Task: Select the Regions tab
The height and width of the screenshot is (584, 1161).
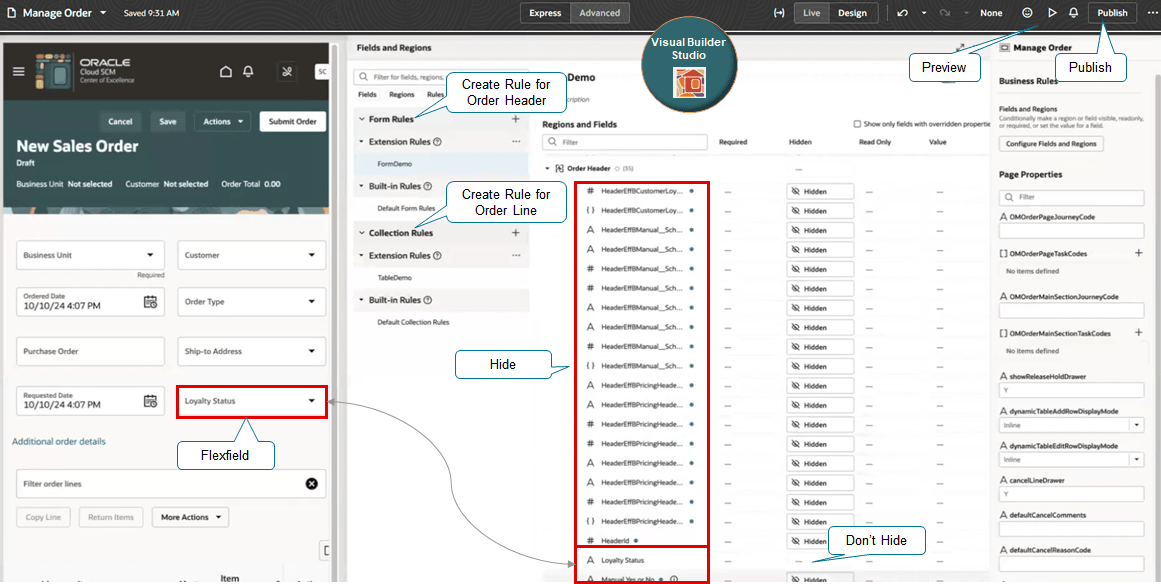Action: [401, 95]
